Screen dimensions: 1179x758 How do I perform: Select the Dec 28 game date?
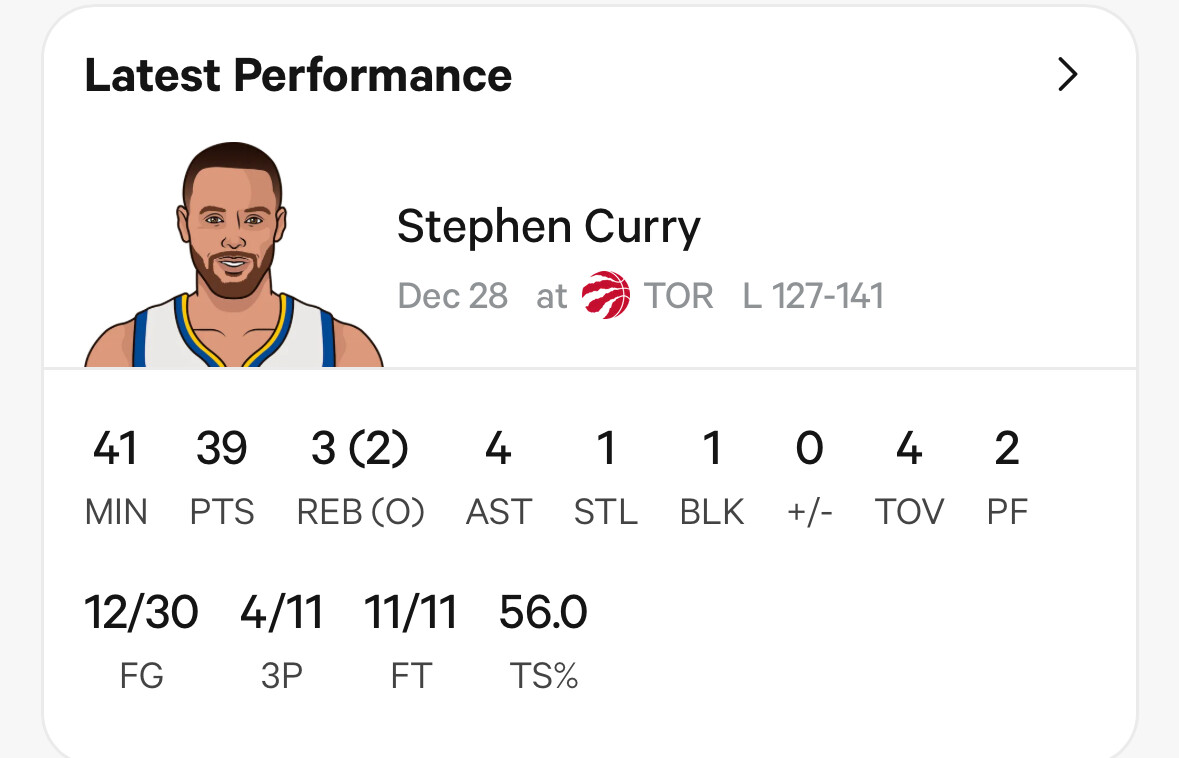pos(453,296)
